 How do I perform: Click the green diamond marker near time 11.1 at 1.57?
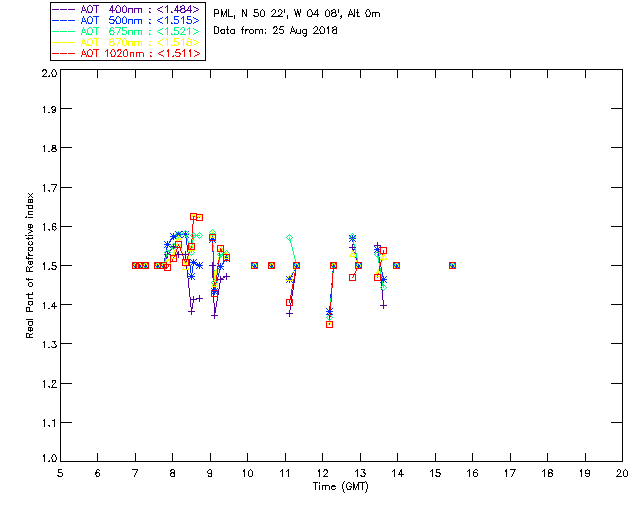pyautogui.click(x=289, y=237)
